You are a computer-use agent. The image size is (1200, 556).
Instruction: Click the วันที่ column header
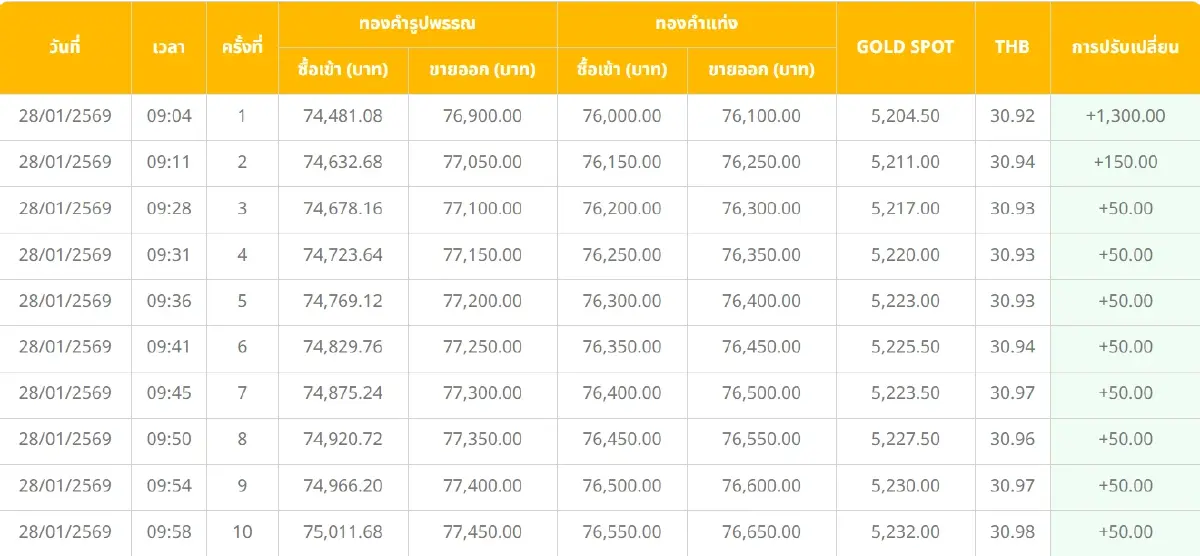[65, 47]
